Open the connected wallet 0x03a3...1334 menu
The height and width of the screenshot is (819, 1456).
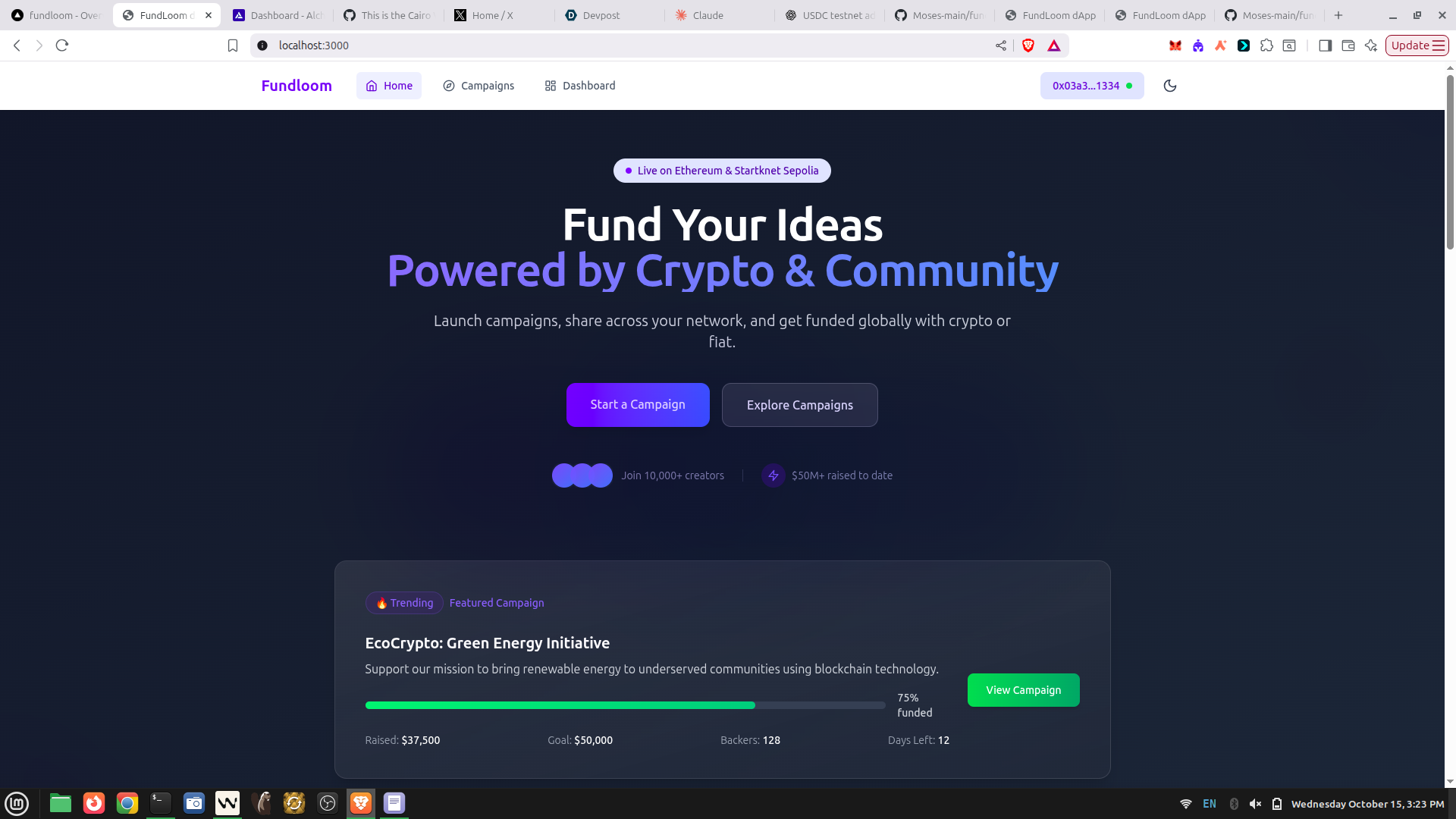(1092, 86)
